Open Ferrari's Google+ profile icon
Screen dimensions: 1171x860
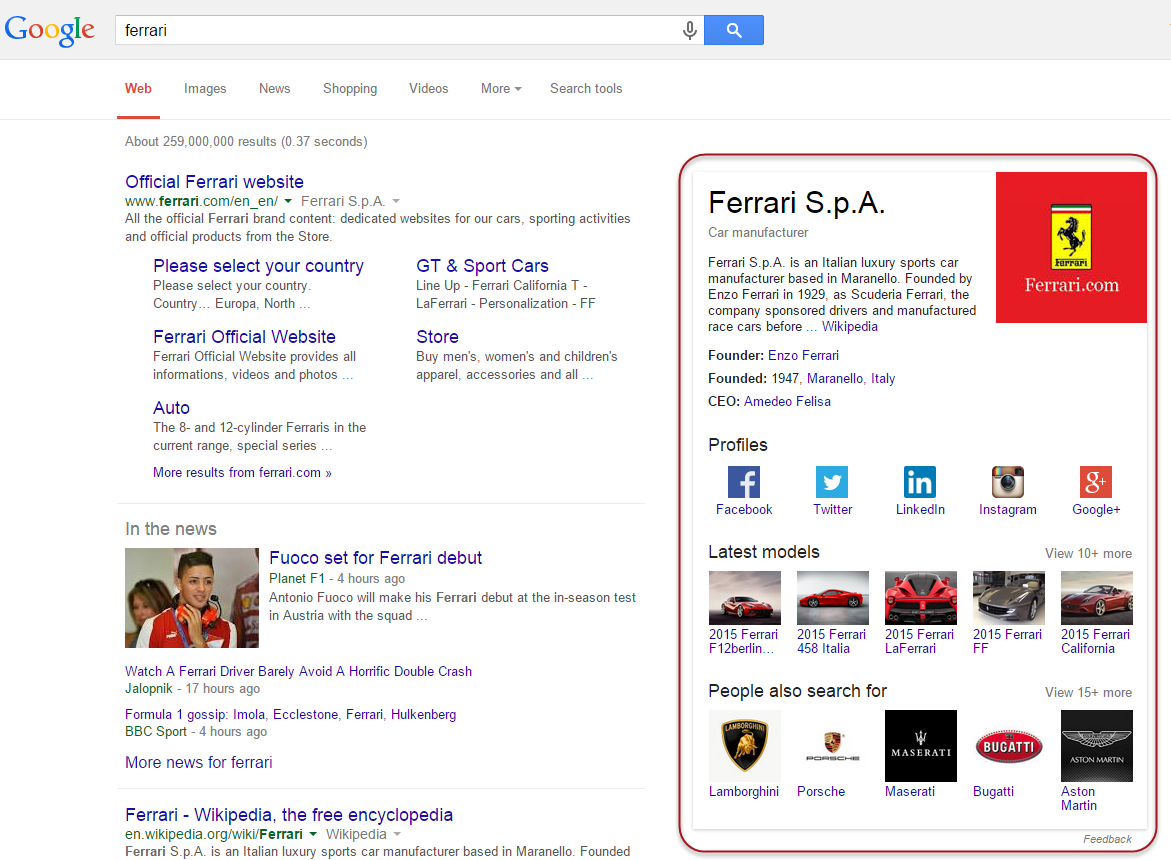point(1096,482)
